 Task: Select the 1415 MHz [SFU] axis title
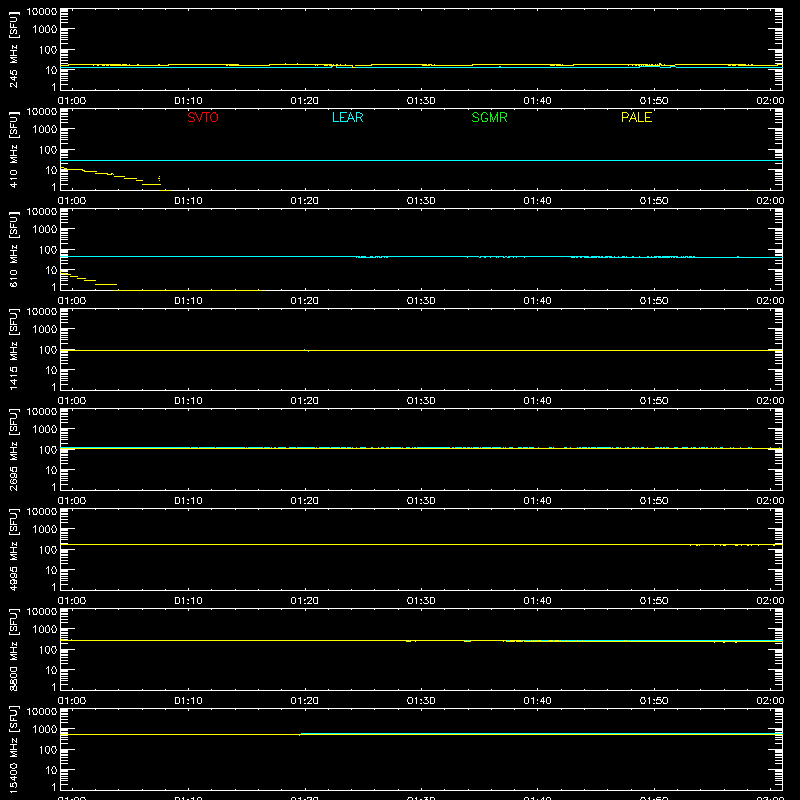tap(13, 349)
